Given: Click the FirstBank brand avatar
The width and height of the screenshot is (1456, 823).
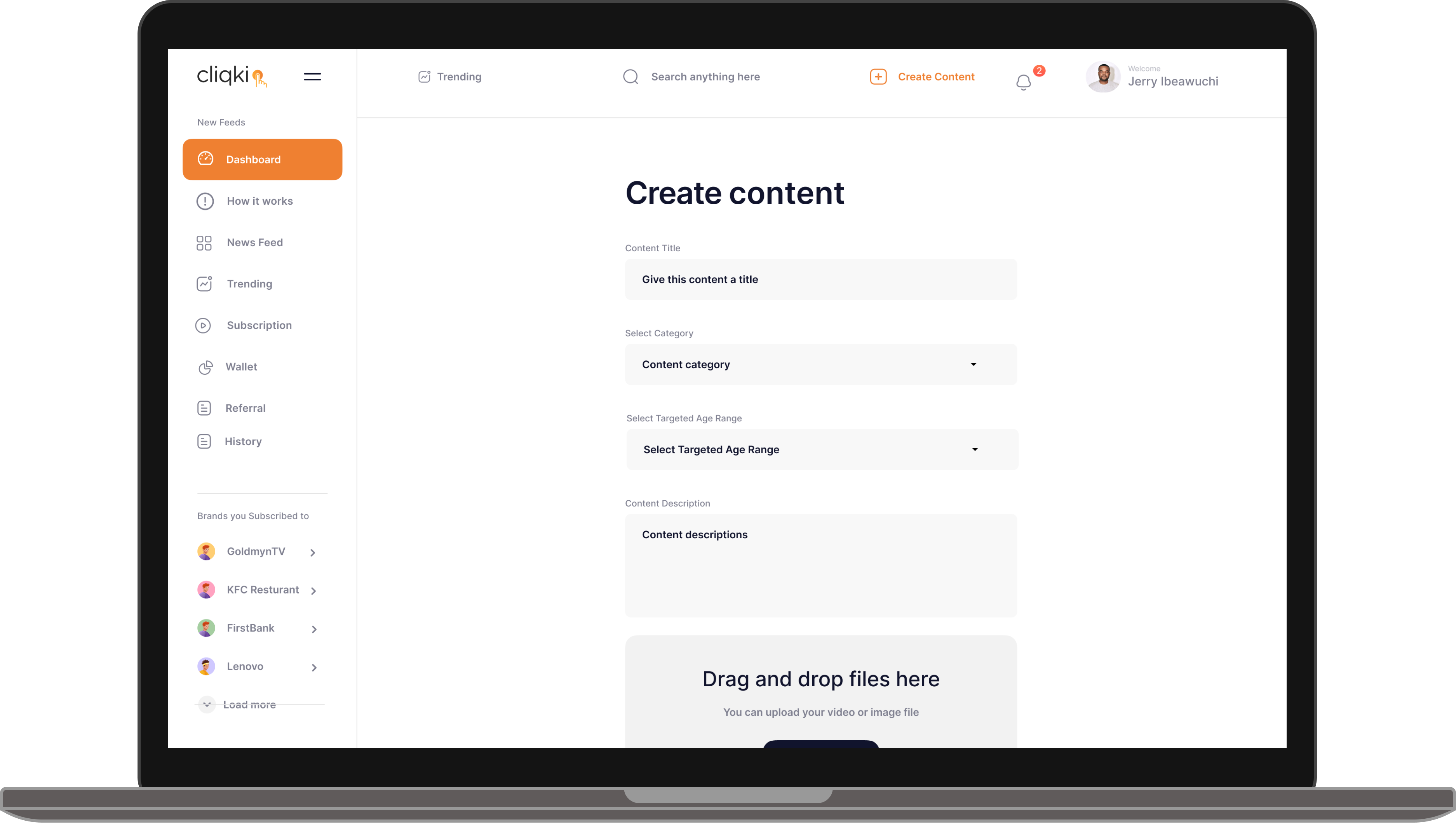Looking at the screenshot, I should [x=206, y=628].
